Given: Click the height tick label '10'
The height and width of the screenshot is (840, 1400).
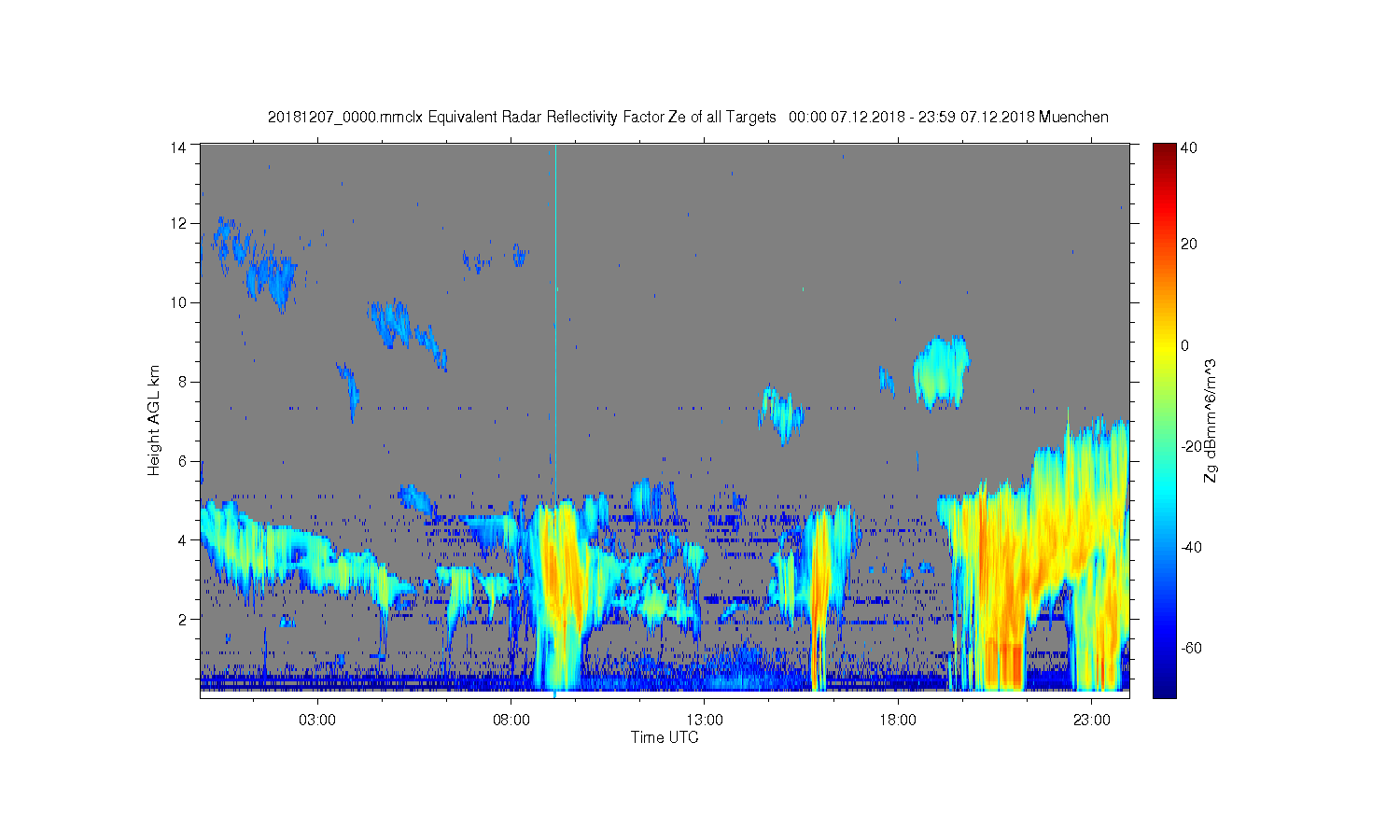Looking at the screenshot, I should [x=179, y=302].
